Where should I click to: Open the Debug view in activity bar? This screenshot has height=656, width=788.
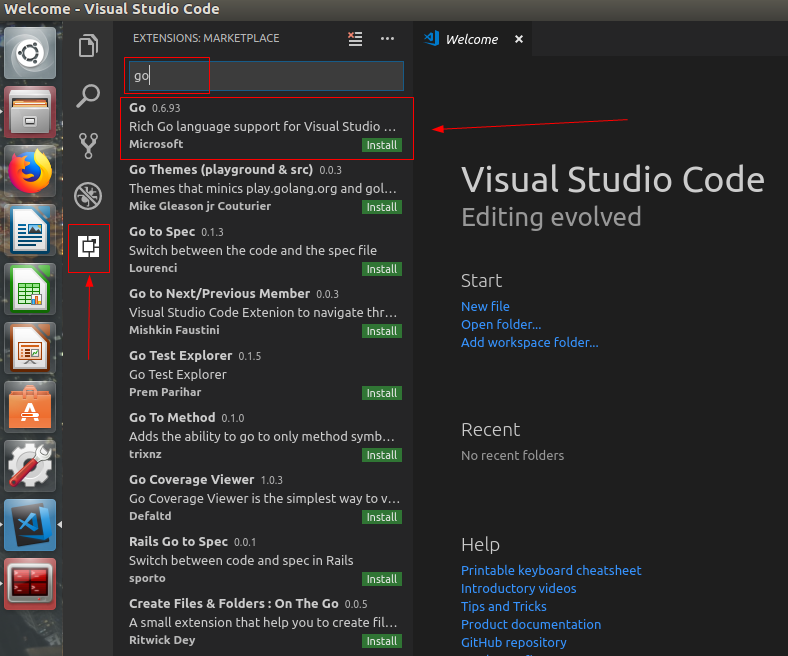pos(89,195)
